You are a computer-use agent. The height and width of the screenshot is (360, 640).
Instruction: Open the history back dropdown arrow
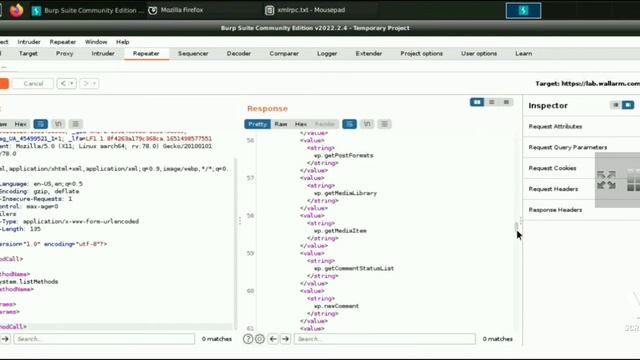coord(72,84)
